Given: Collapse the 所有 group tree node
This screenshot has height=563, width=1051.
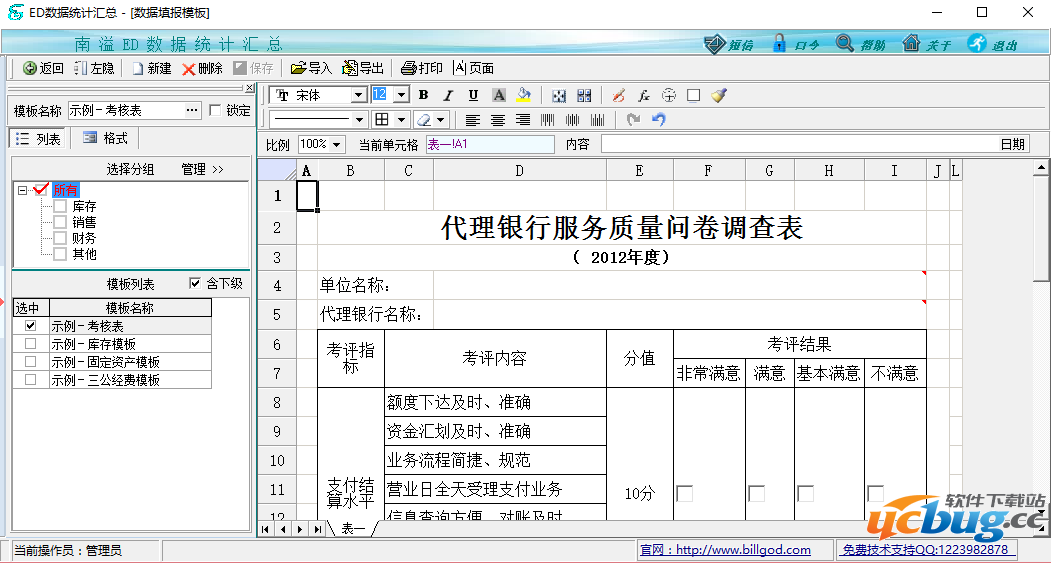Looking at the screenshot, I should pos(23,189).
